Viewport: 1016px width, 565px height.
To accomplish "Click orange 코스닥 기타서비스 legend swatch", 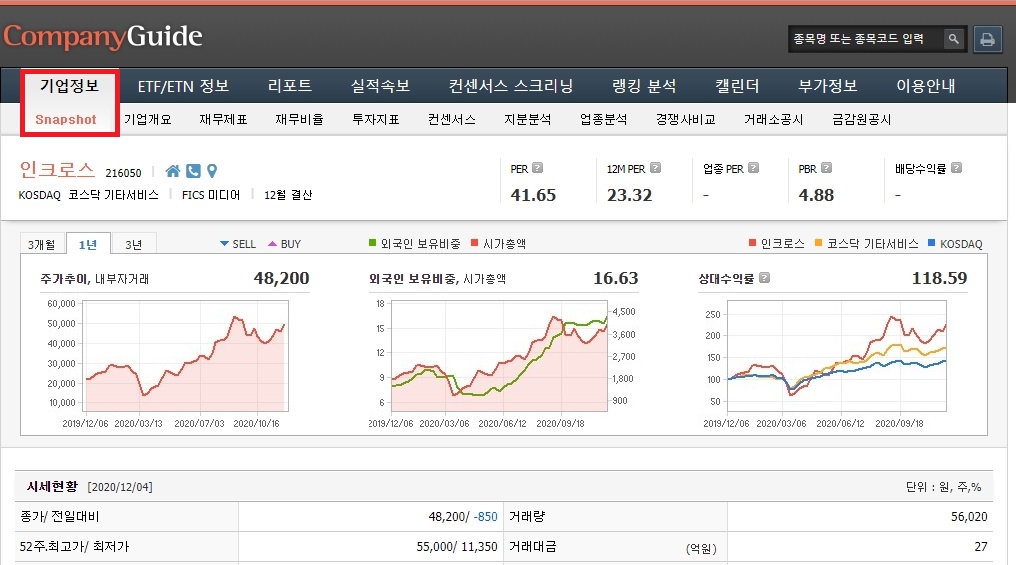I will tap(818, 243).
